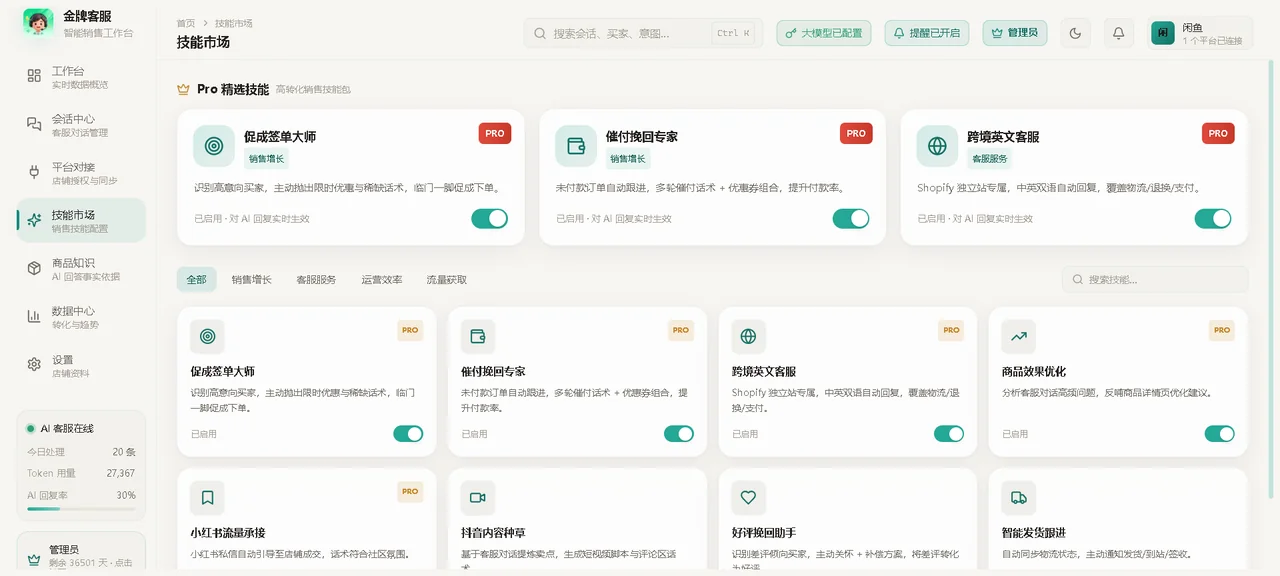This screenshot has height=576, width=1280.
Task: Open notifications bell icon
Action: pos(1119,33)
